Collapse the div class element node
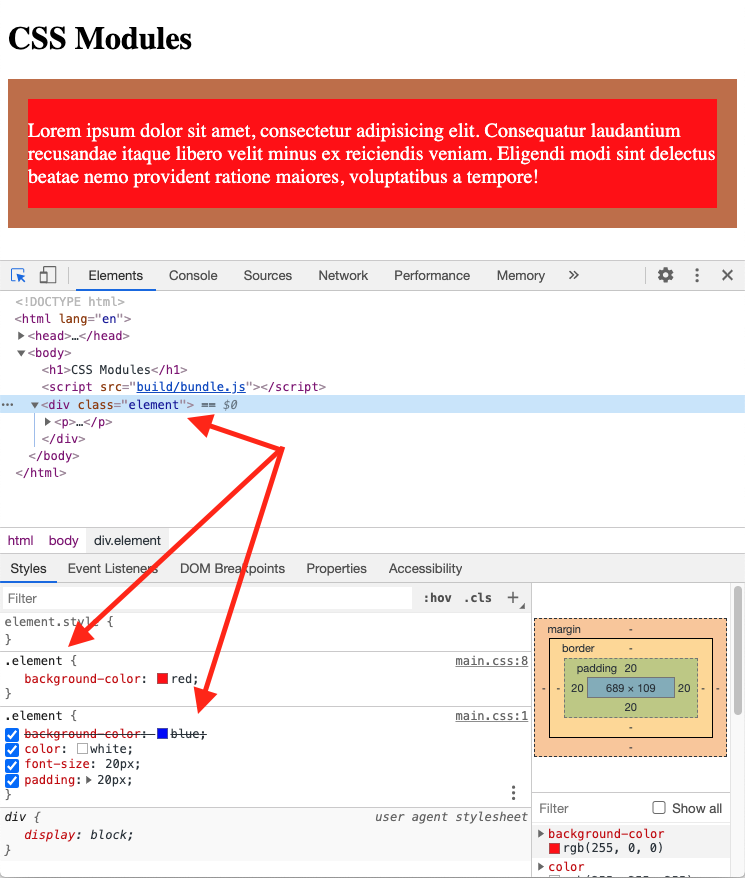 point(35,405)
